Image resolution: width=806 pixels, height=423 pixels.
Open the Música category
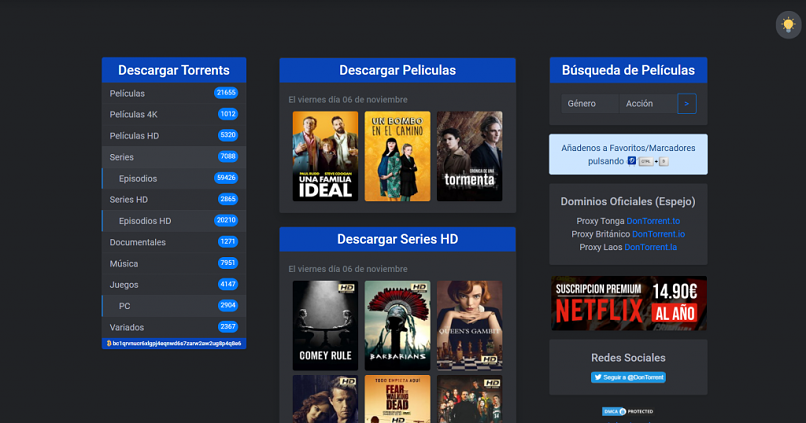(x=174, y=263)
